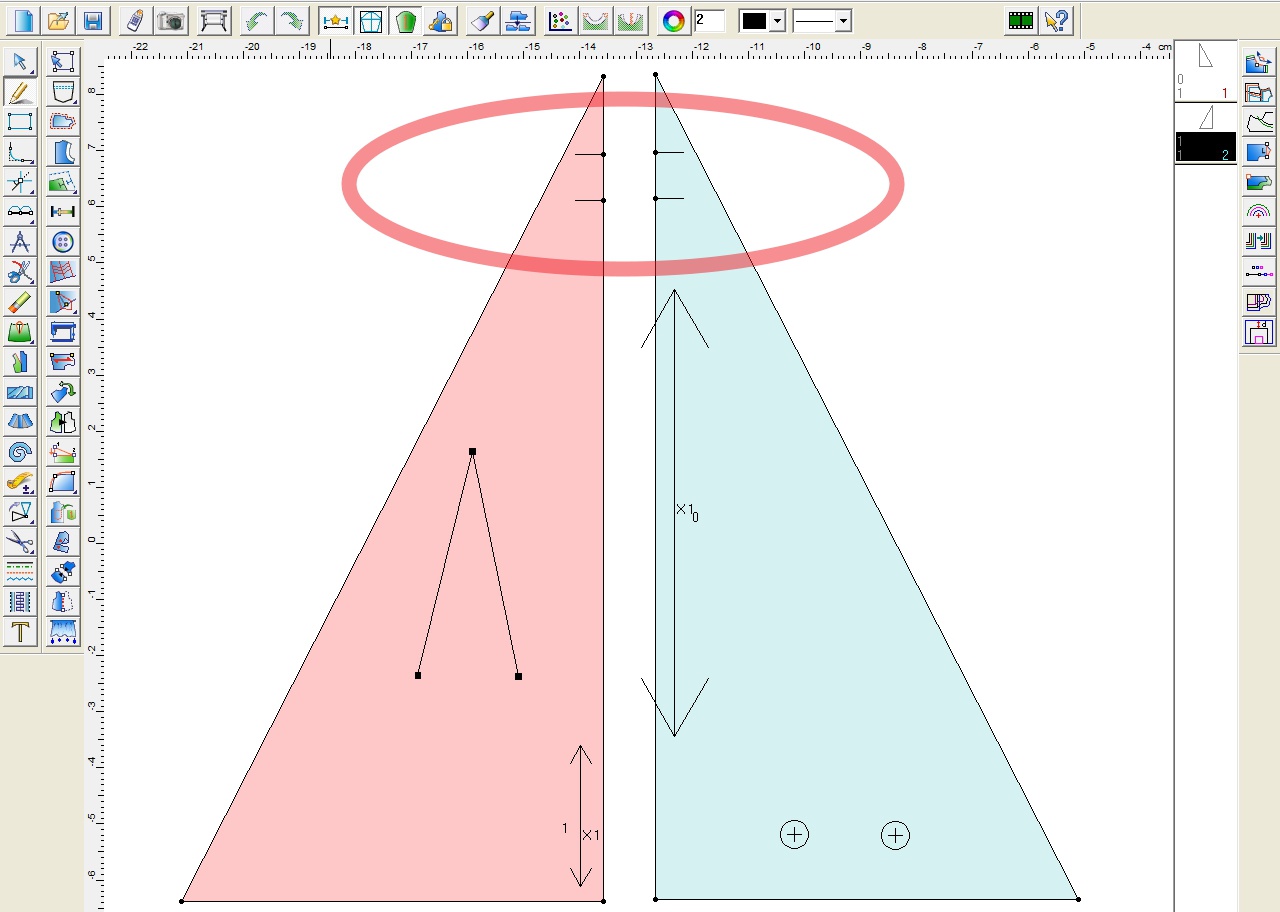Image resolution: width=1280 pixels, height=912 pixels.
Task: Click the Undo arrow
Action: coord(257,20)
